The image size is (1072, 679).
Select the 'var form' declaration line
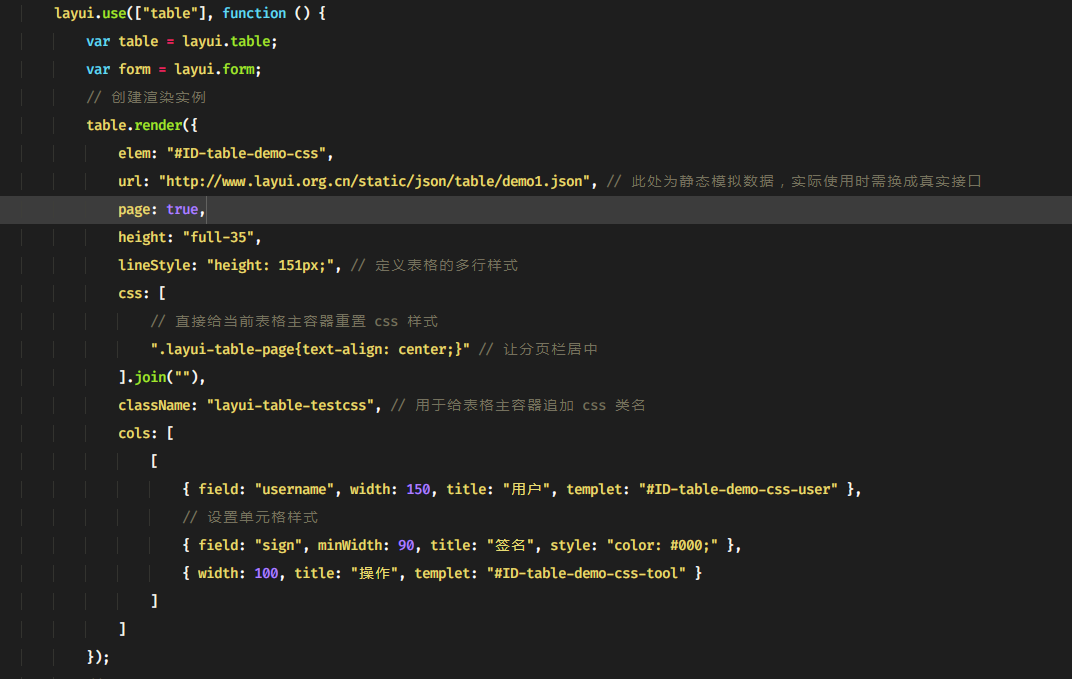[x=174, y=69]
